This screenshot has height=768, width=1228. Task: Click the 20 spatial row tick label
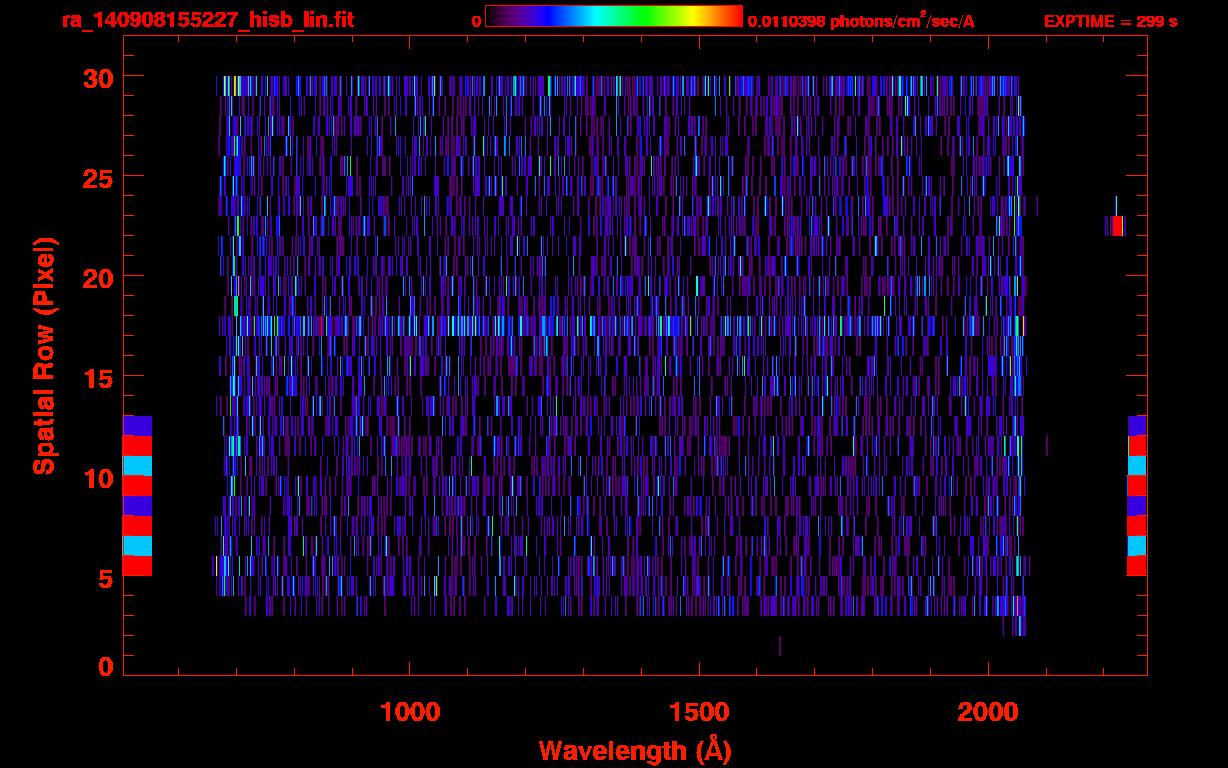pyautogui.click(x=98, y=277)
